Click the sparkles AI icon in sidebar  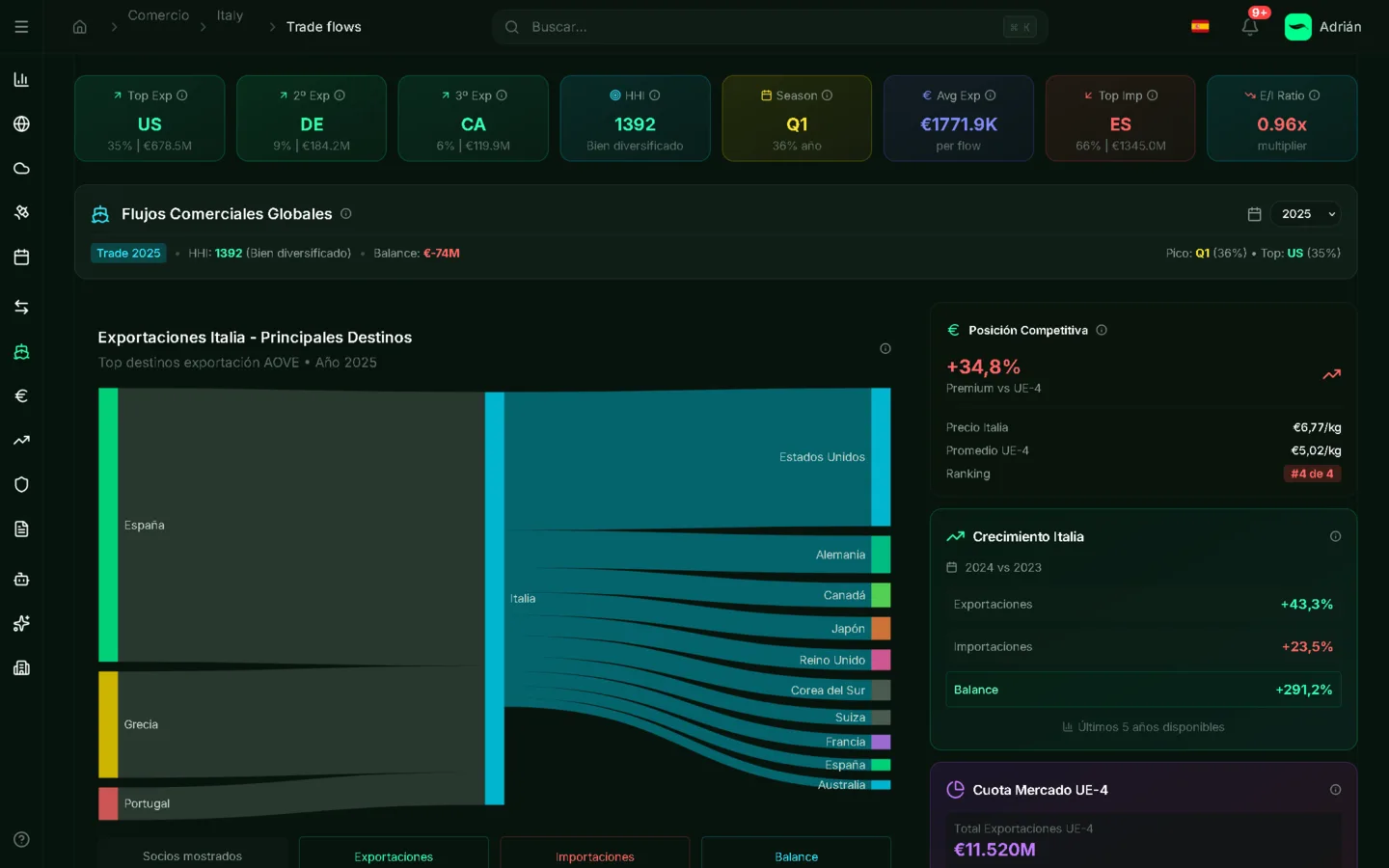21,623
